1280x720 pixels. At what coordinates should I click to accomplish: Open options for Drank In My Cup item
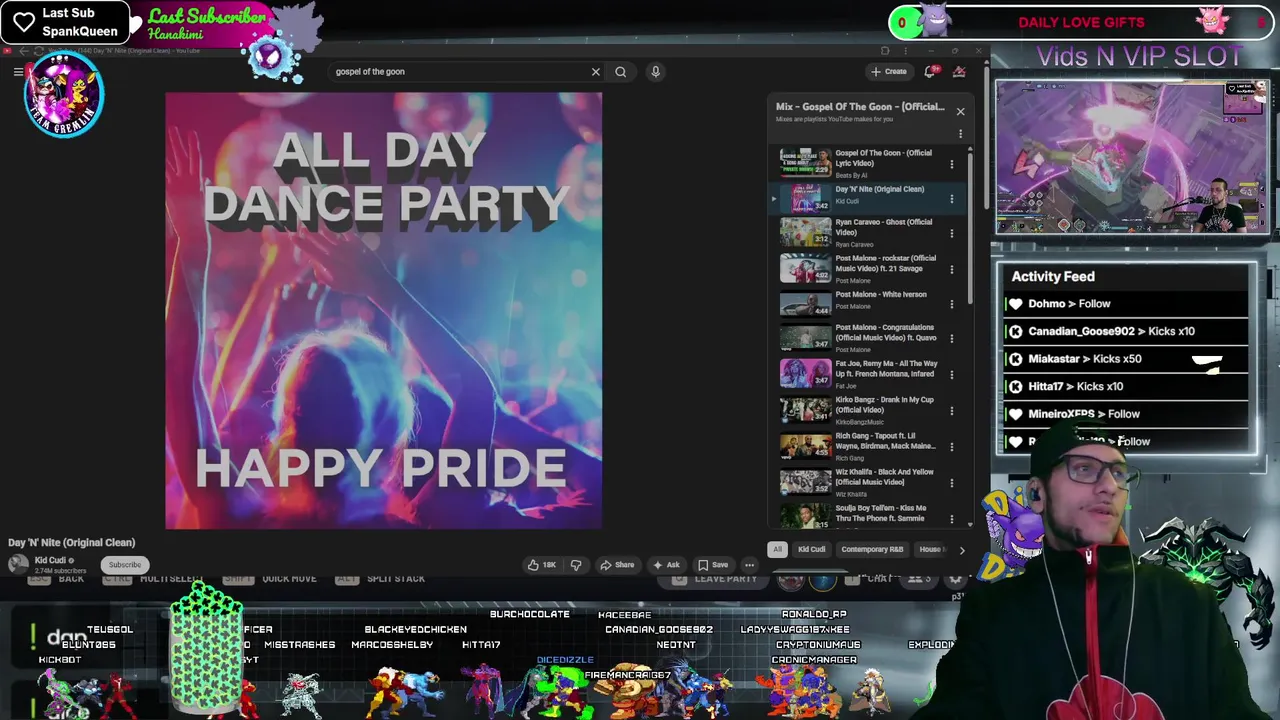point(952,411)
